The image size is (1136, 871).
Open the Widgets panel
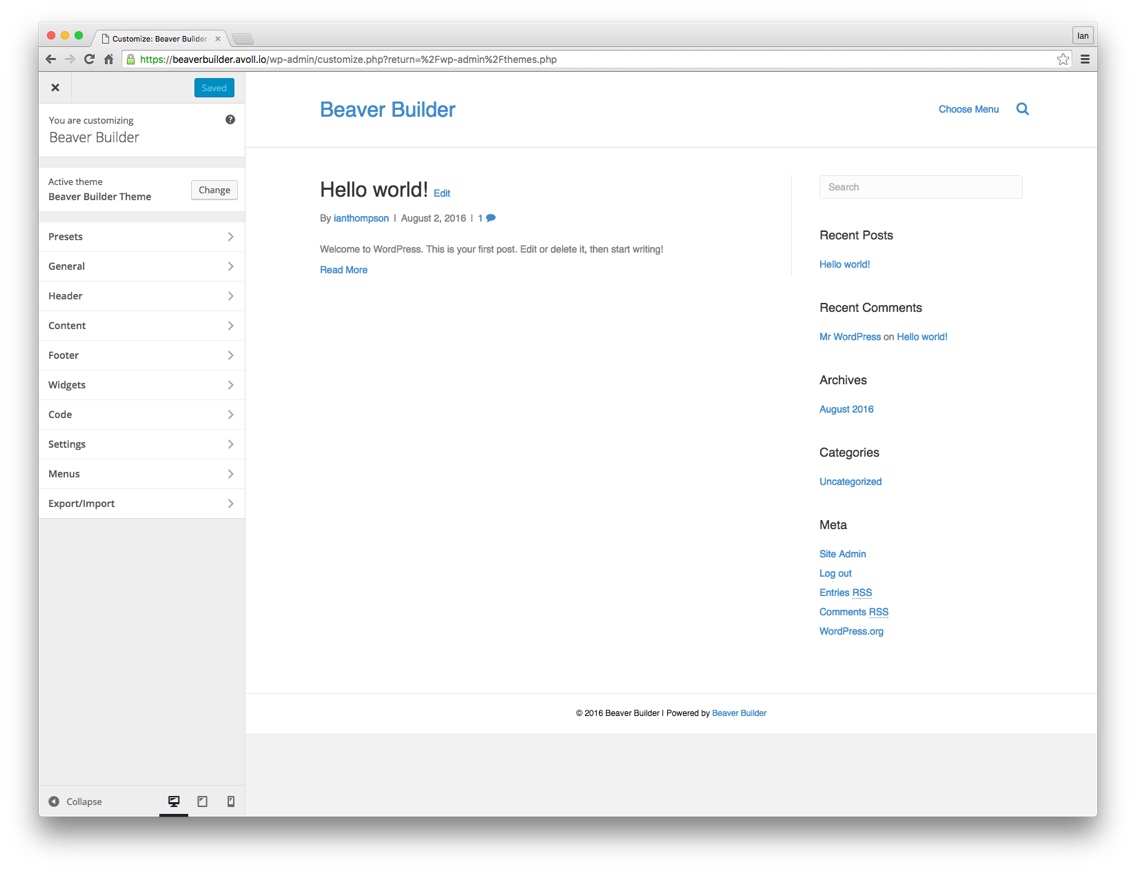pyautogui.click(x=142, y=386)
